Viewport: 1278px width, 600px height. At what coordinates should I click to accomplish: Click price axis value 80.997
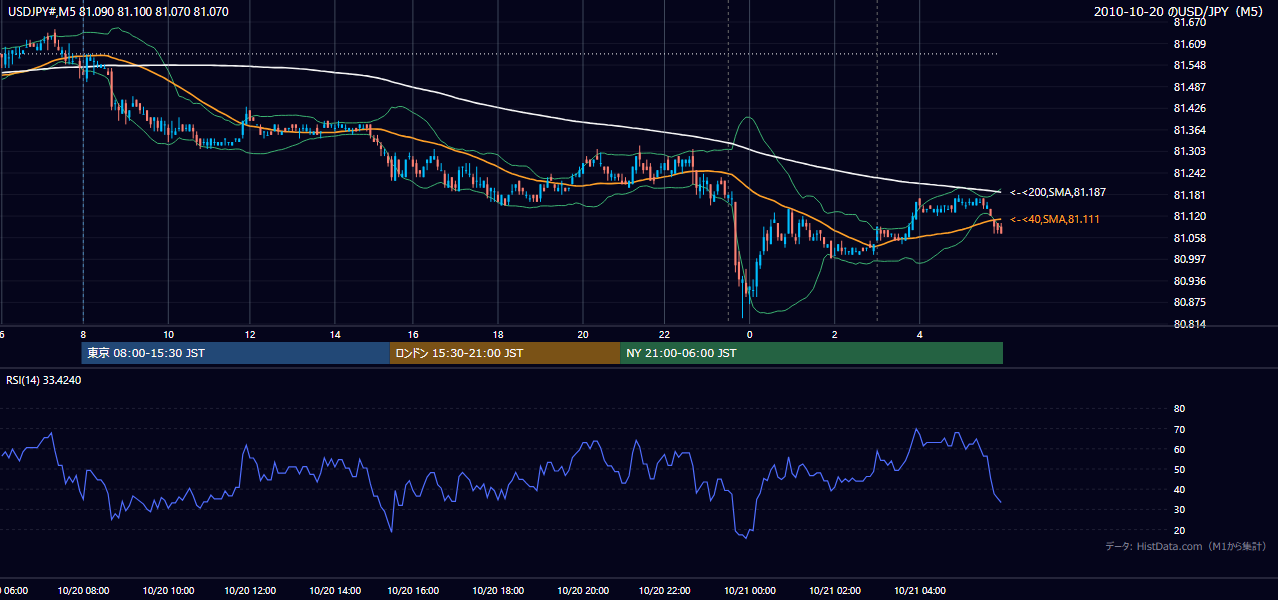pos(1189,259)
